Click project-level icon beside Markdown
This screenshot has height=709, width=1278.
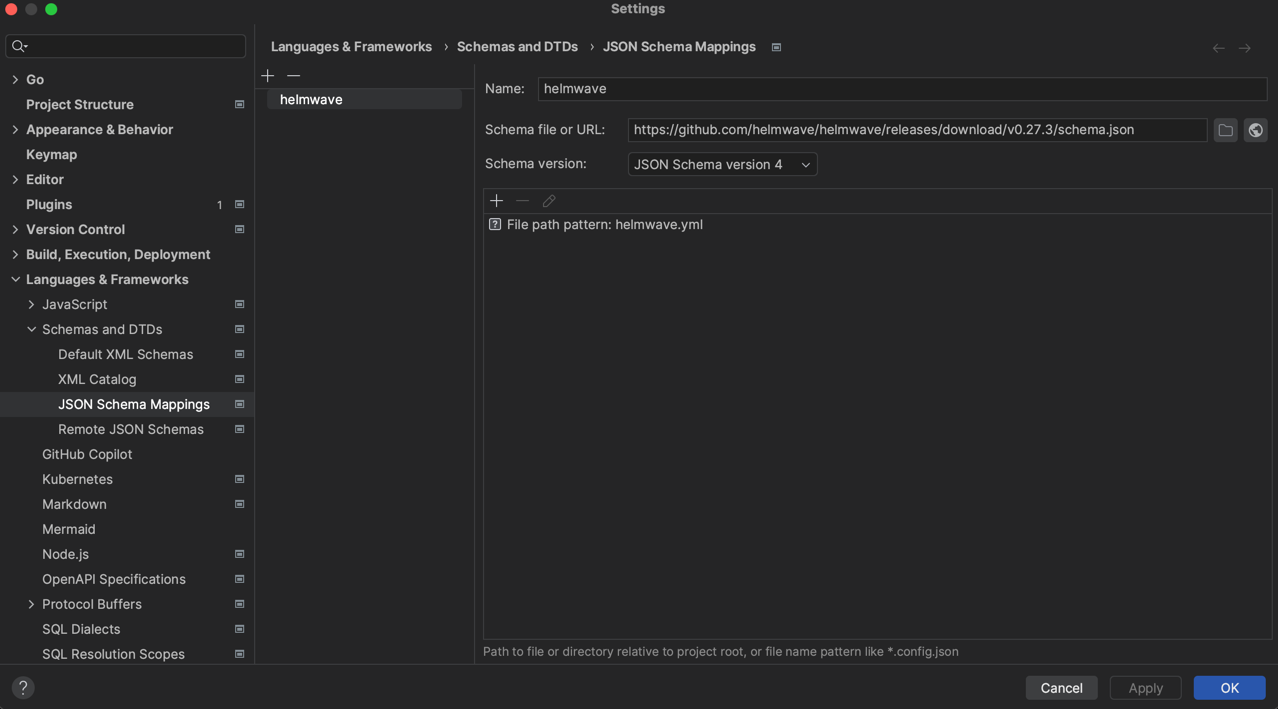(x=239, y=504)
